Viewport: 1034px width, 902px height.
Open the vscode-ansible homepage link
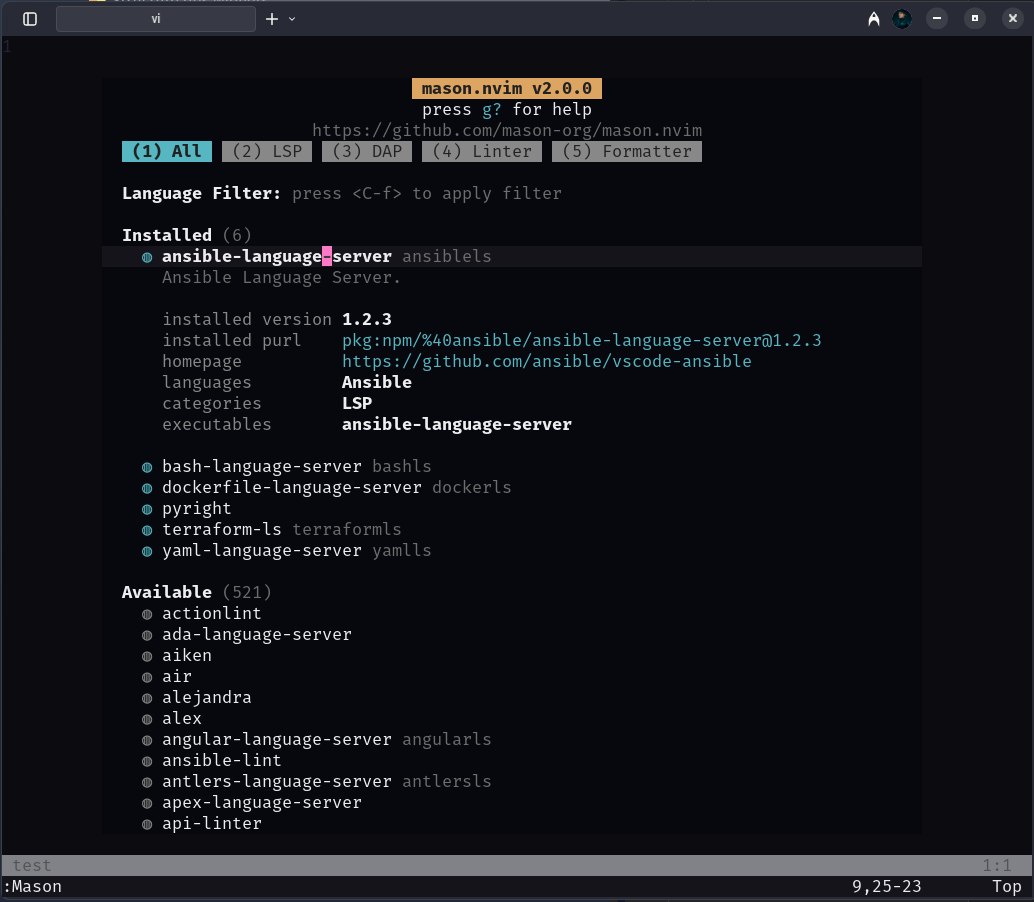(x=547, y=361)
